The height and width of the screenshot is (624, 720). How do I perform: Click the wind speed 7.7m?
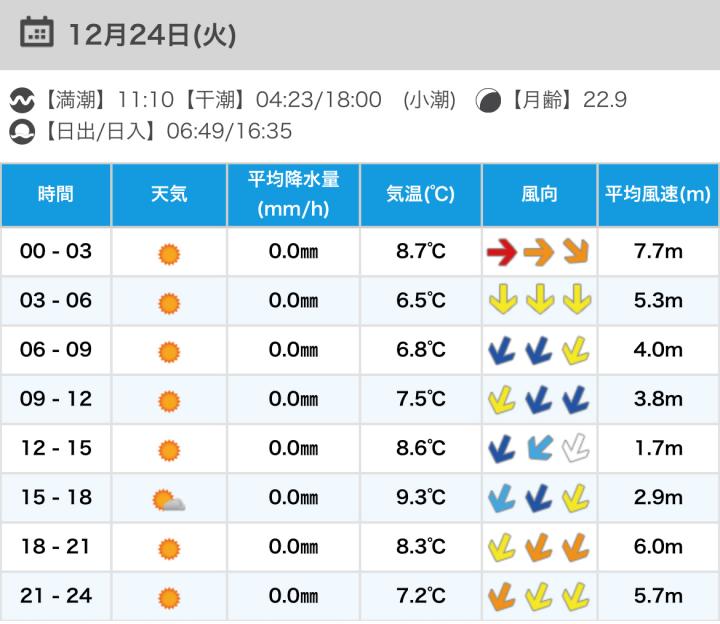658,251
